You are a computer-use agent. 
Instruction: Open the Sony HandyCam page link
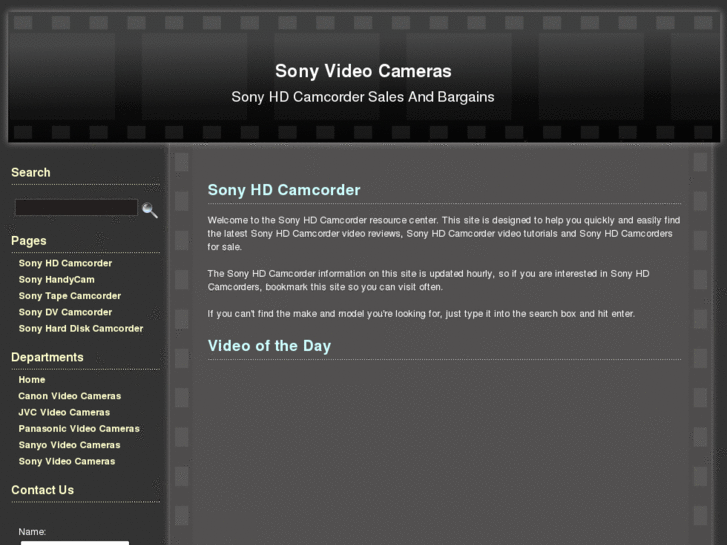(x=57, y=279)
